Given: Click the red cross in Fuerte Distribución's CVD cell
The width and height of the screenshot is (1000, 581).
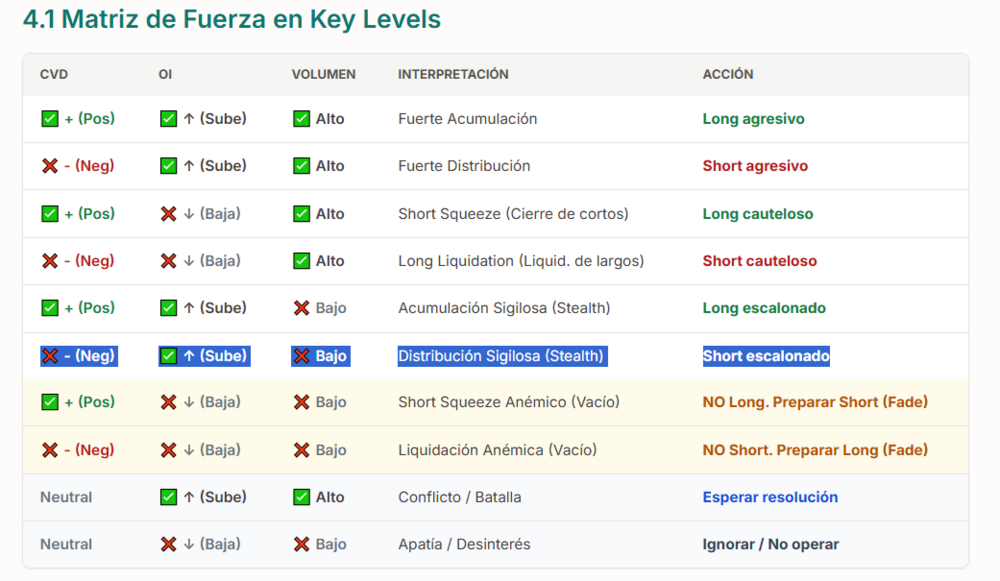Looking at the screenshot, I should [49, 166].
